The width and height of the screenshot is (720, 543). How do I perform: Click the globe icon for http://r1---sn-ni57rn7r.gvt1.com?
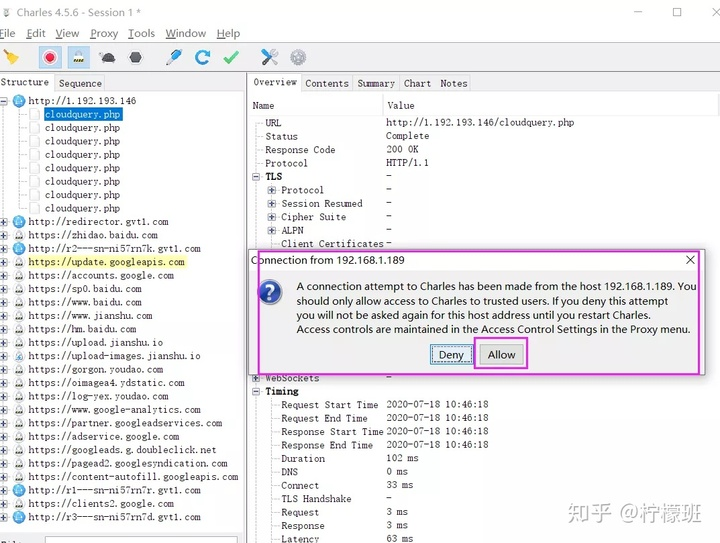click(x=19, y=490)
